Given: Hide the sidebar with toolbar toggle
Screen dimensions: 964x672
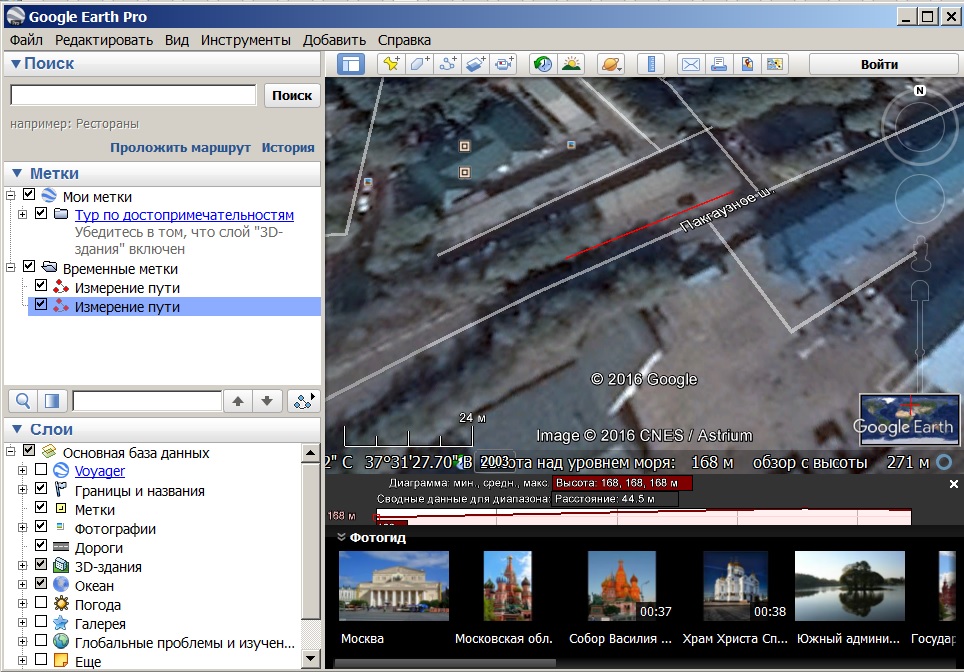Looking at the screenshot, I should (351, 64).
